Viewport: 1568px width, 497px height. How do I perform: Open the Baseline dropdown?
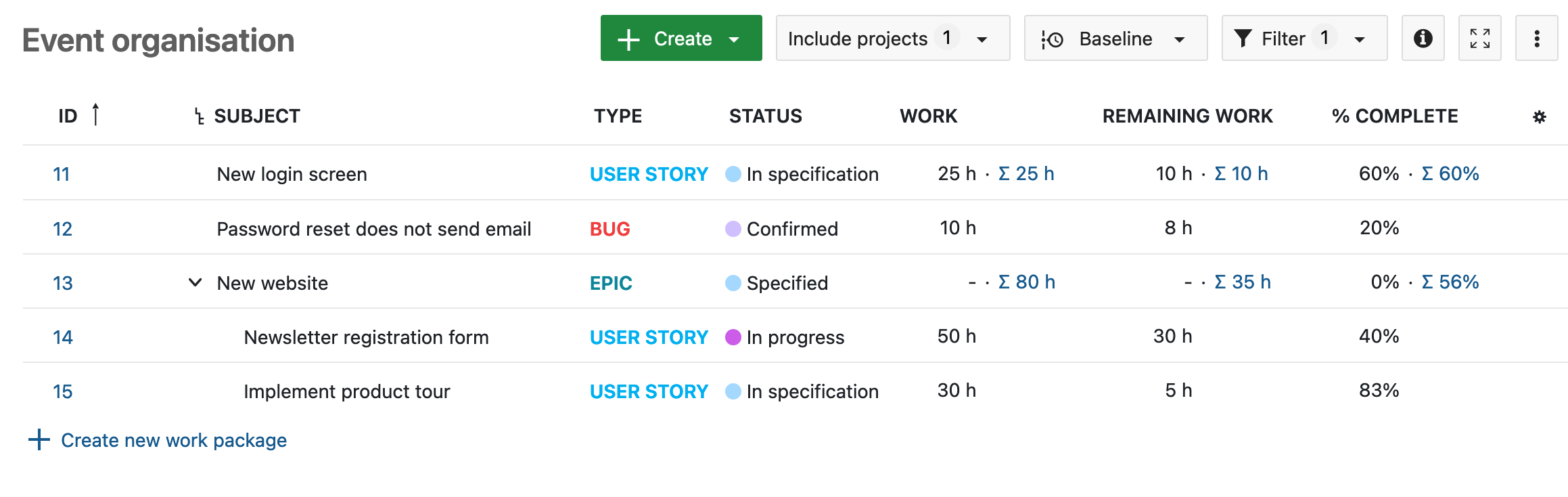click(1115, 39)
